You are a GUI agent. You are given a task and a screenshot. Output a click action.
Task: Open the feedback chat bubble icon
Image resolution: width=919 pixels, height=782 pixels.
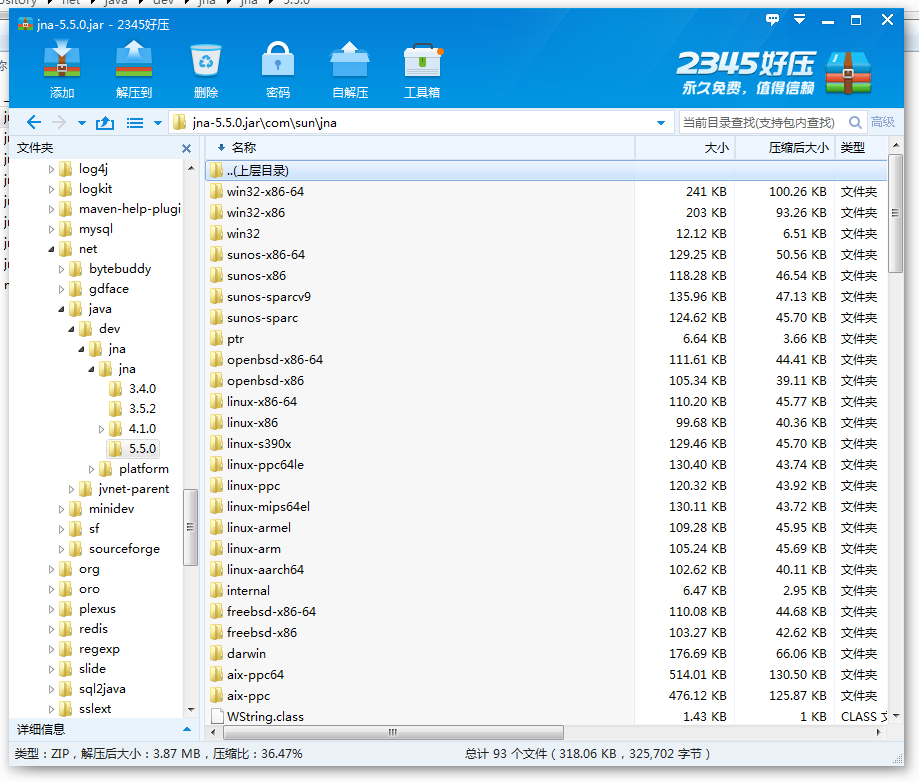(x=771, y=19)
